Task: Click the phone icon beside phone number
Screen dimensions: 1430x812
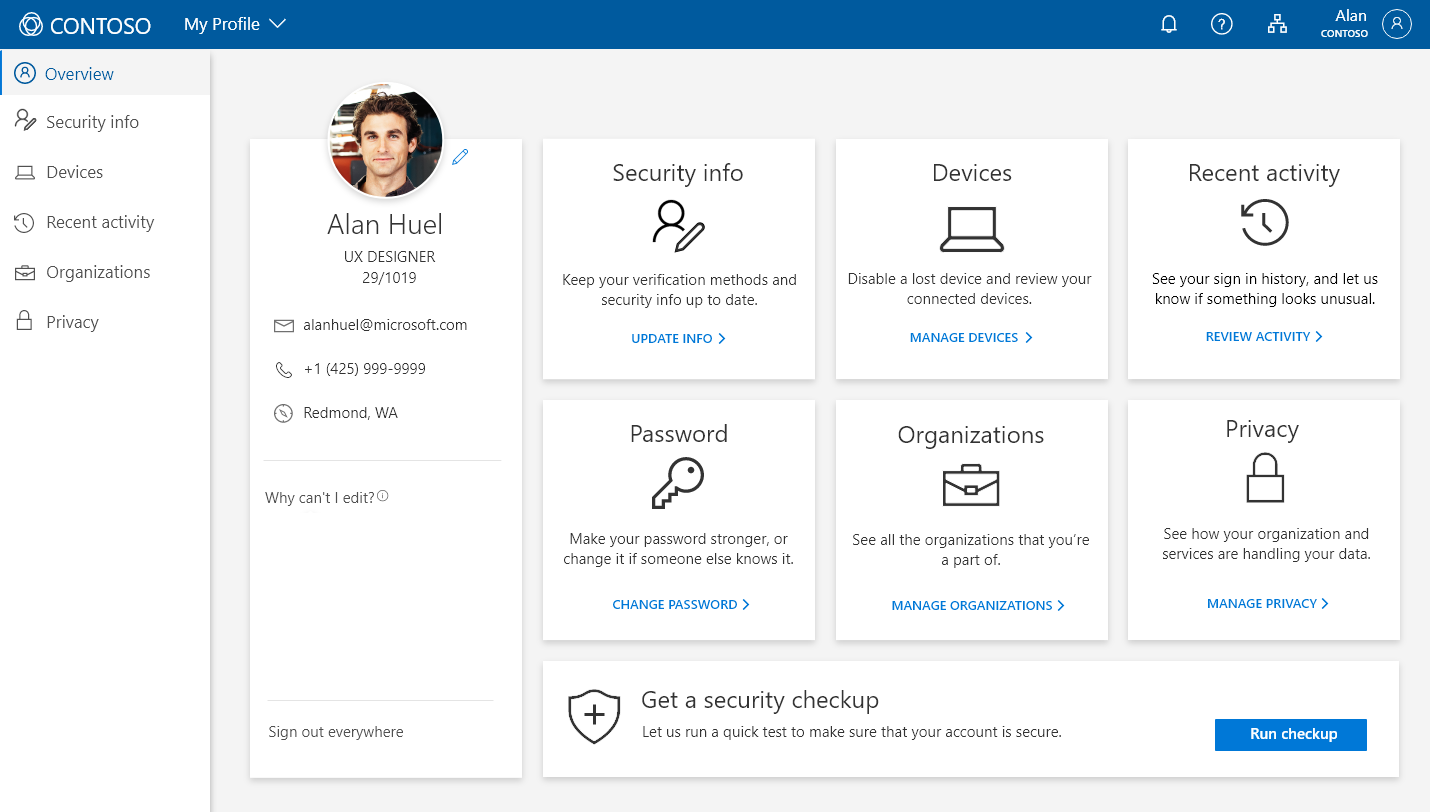Action: tap(283, 370)
